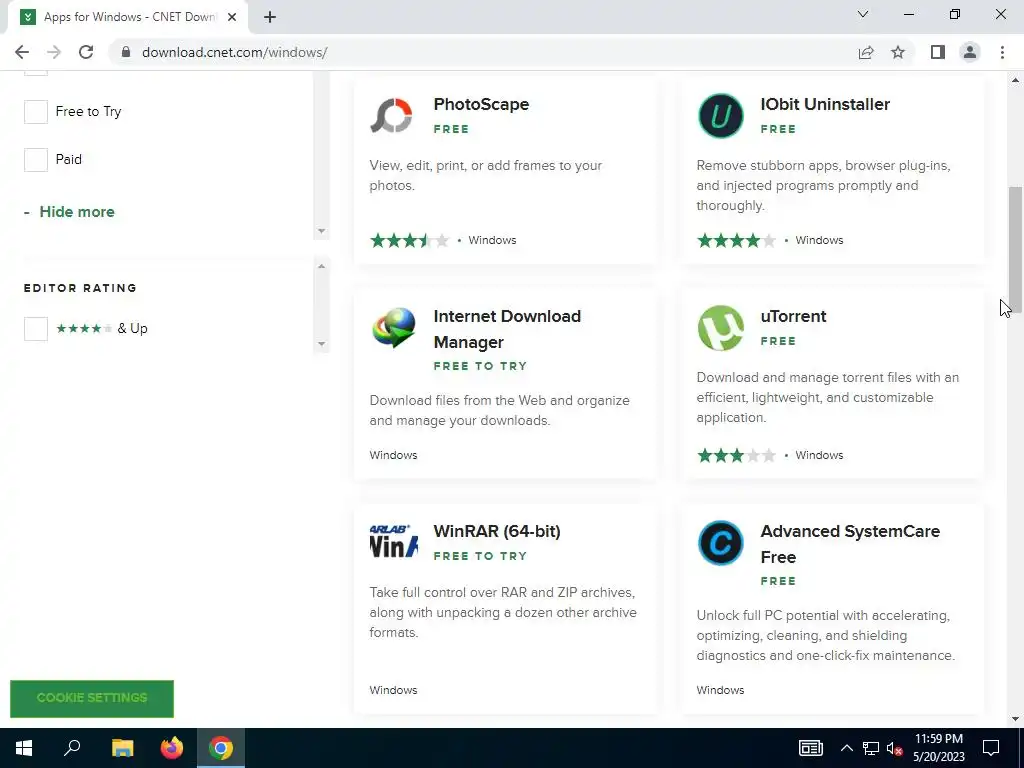Click the WinRAR logo icon
This screenshot has width=1024, height=768.
tap(393, 542)
